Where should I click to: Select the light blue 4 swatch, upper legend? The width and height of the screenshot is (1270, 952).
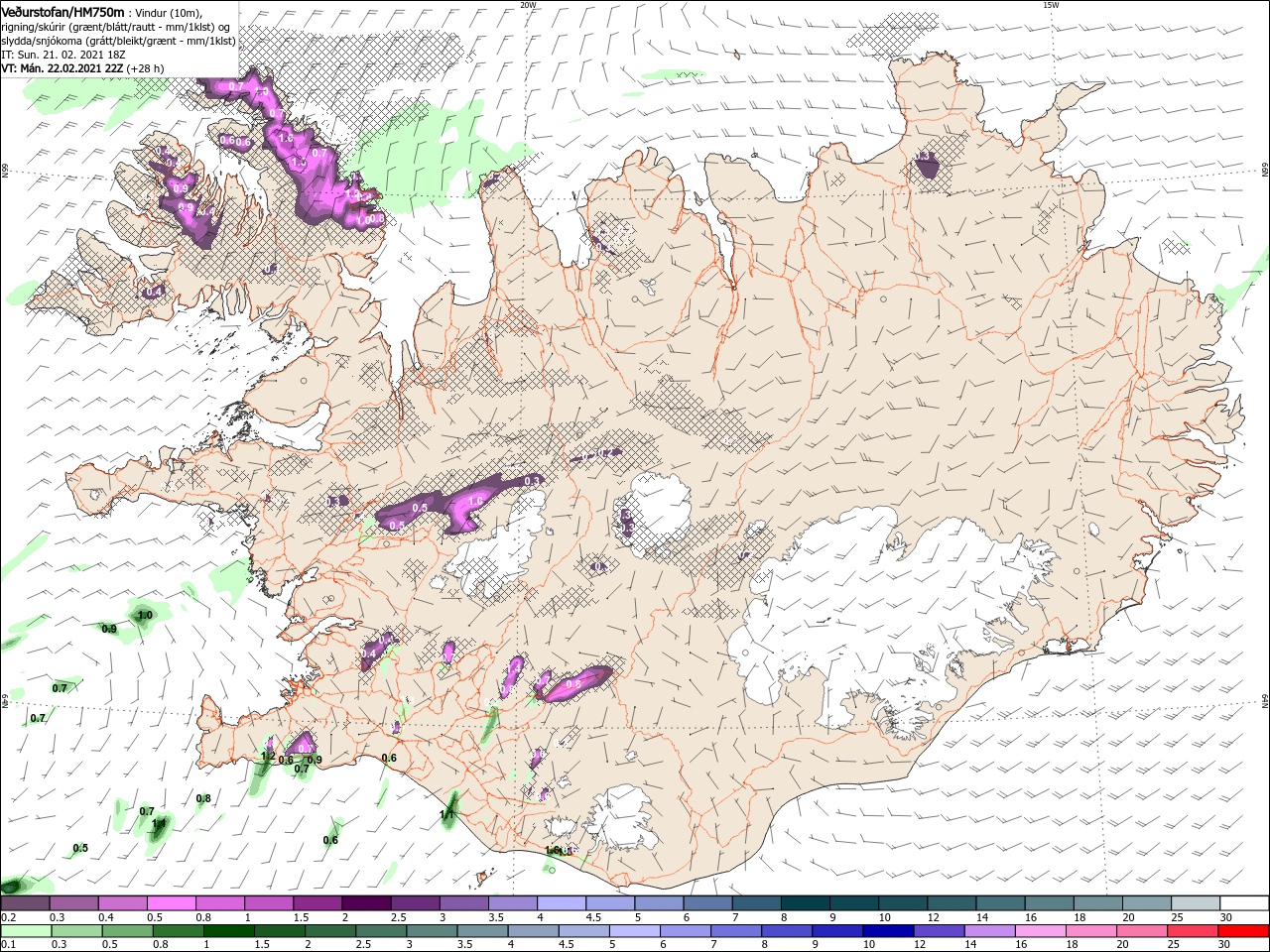tap(561, 903)
